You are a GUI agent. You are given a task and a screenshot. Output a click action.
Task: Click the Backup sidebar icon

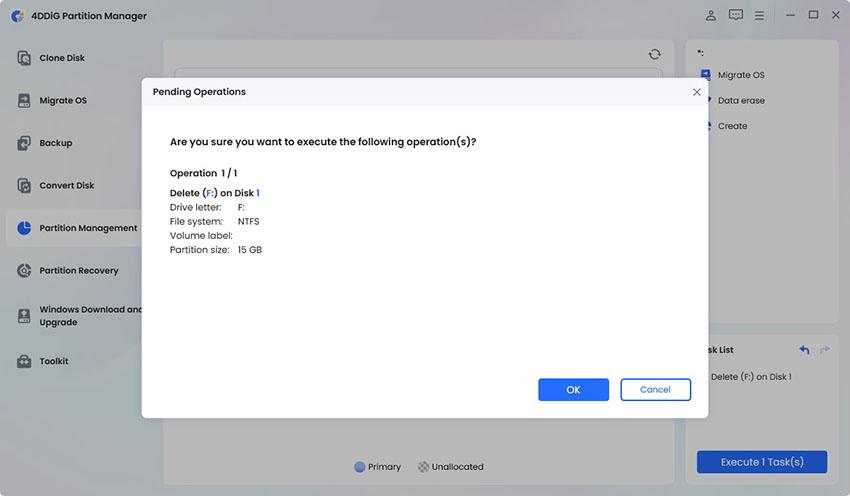24,143
